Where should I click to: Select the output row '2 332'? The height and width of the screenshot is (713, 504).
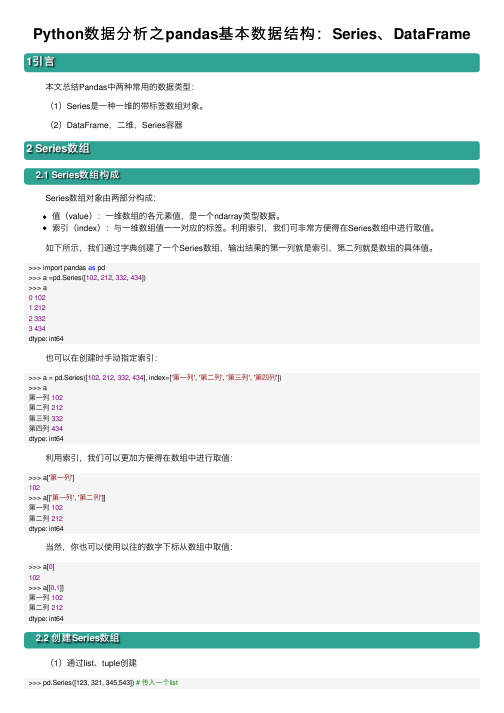[37, 318]
